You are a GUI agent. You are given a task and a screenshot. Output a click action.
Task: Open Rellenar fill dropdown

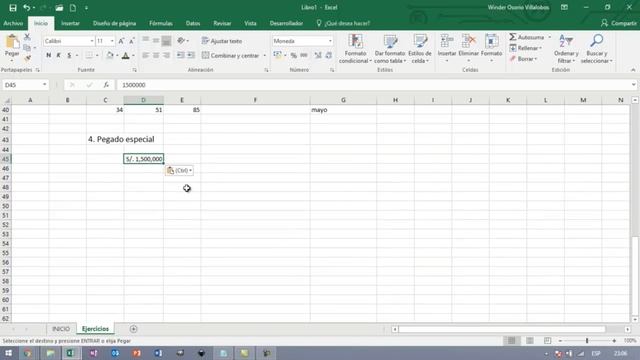coord(526,48)
